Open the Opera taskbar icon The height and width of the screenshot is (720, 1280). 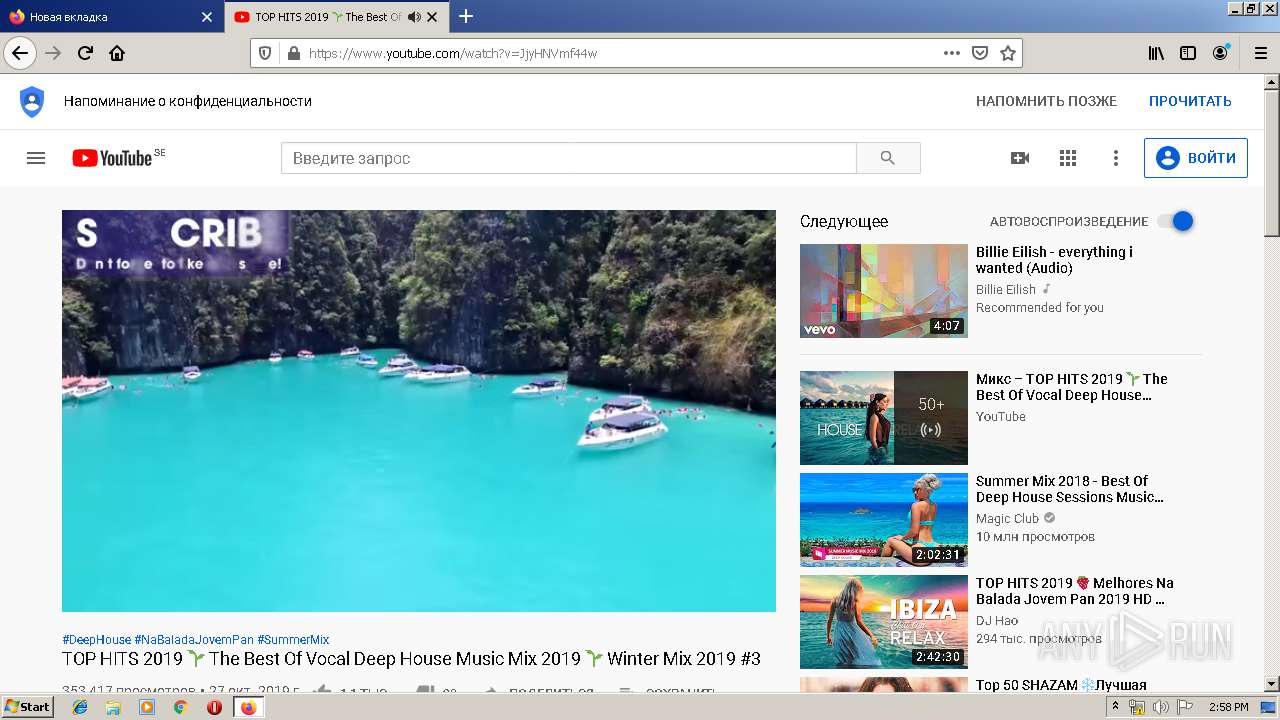pyautogui.click(x=214, y=707)
